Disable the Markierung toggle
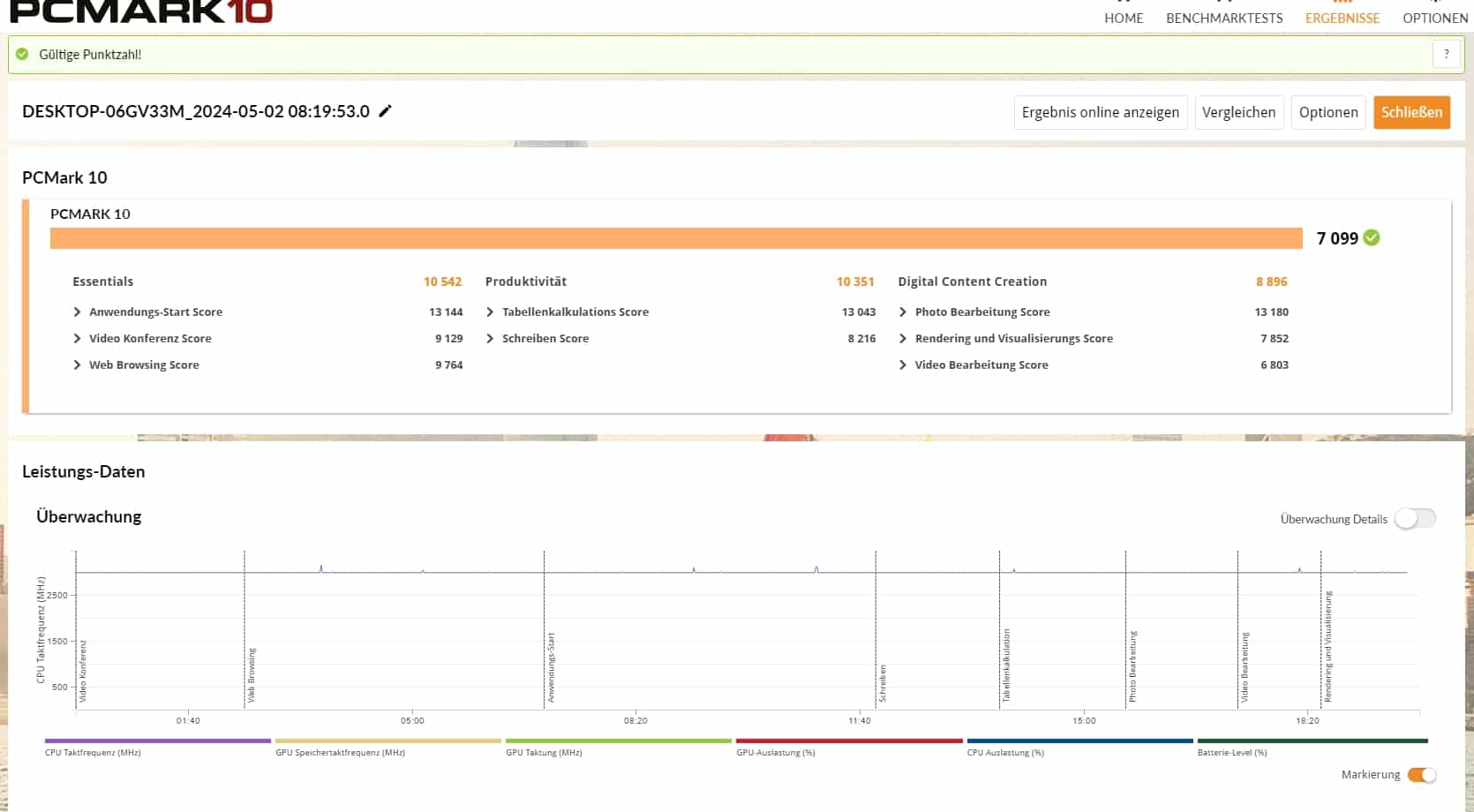The width and height of the screenshot is (1474, 812). 1421,775
